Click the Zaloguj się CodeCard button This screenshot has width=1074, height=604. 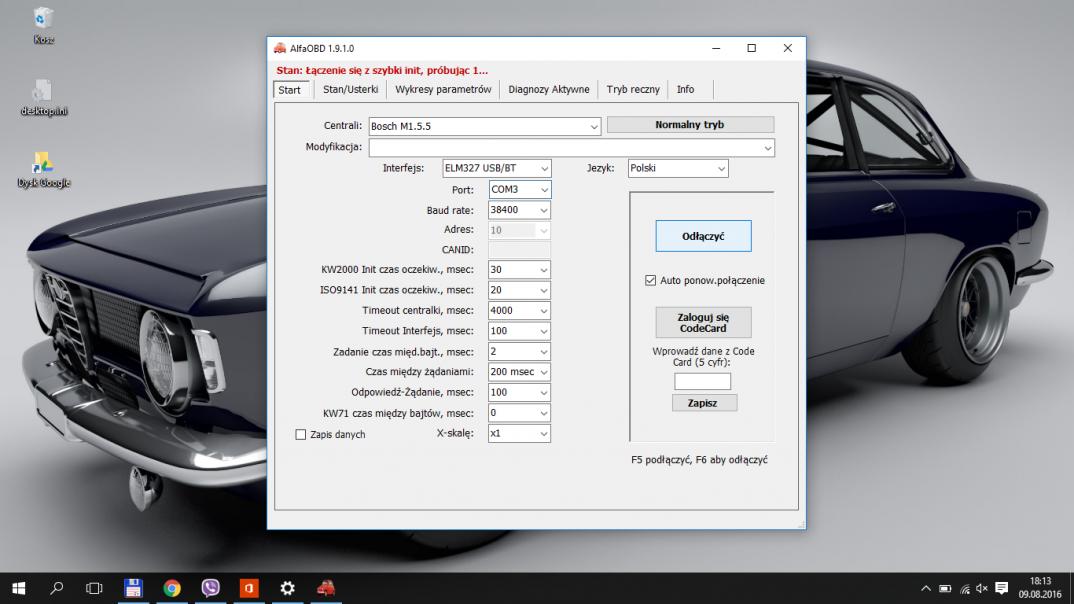pos(702,322)
